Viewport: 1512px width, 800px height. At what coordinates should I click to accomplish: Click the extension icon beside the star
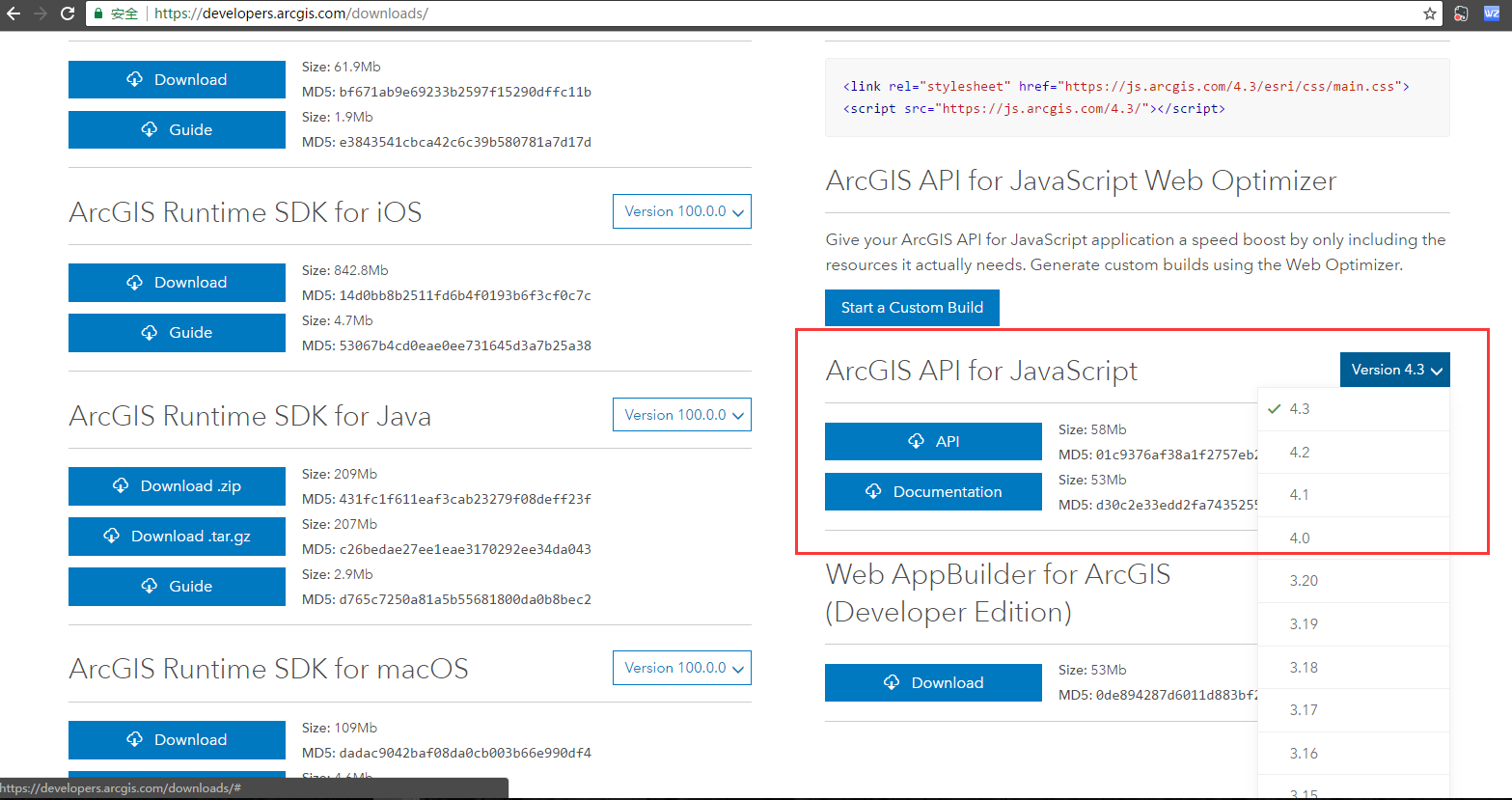[1462, 14]
